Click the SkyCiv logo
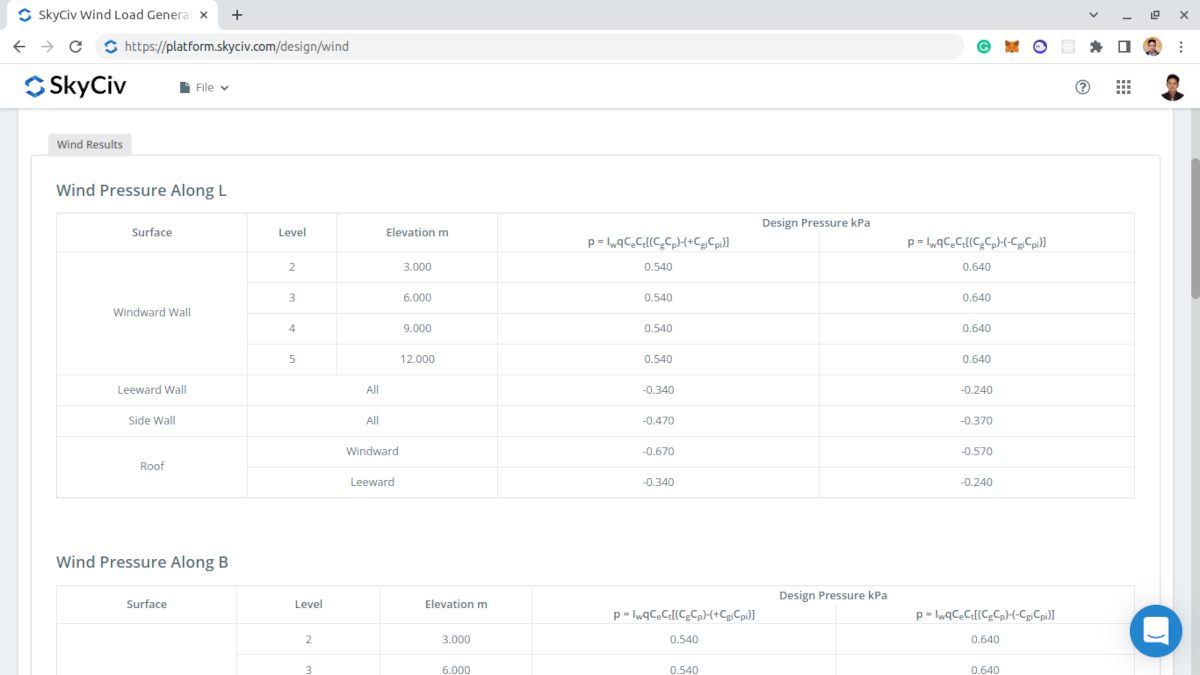The width and height of the screenshot is (1200, 675). 75,87
